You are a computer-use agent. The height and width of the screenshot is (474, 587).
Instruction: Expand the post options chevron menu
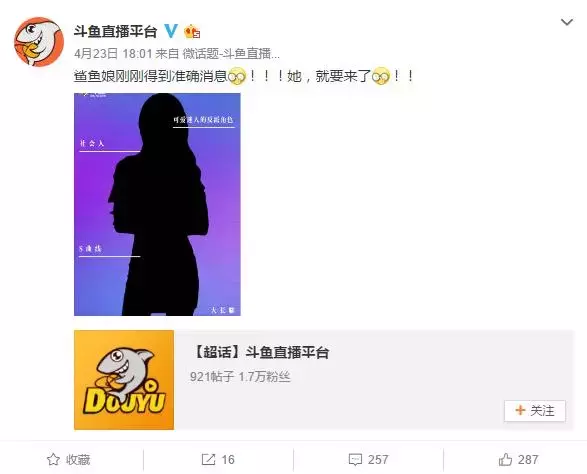(567, 22)
